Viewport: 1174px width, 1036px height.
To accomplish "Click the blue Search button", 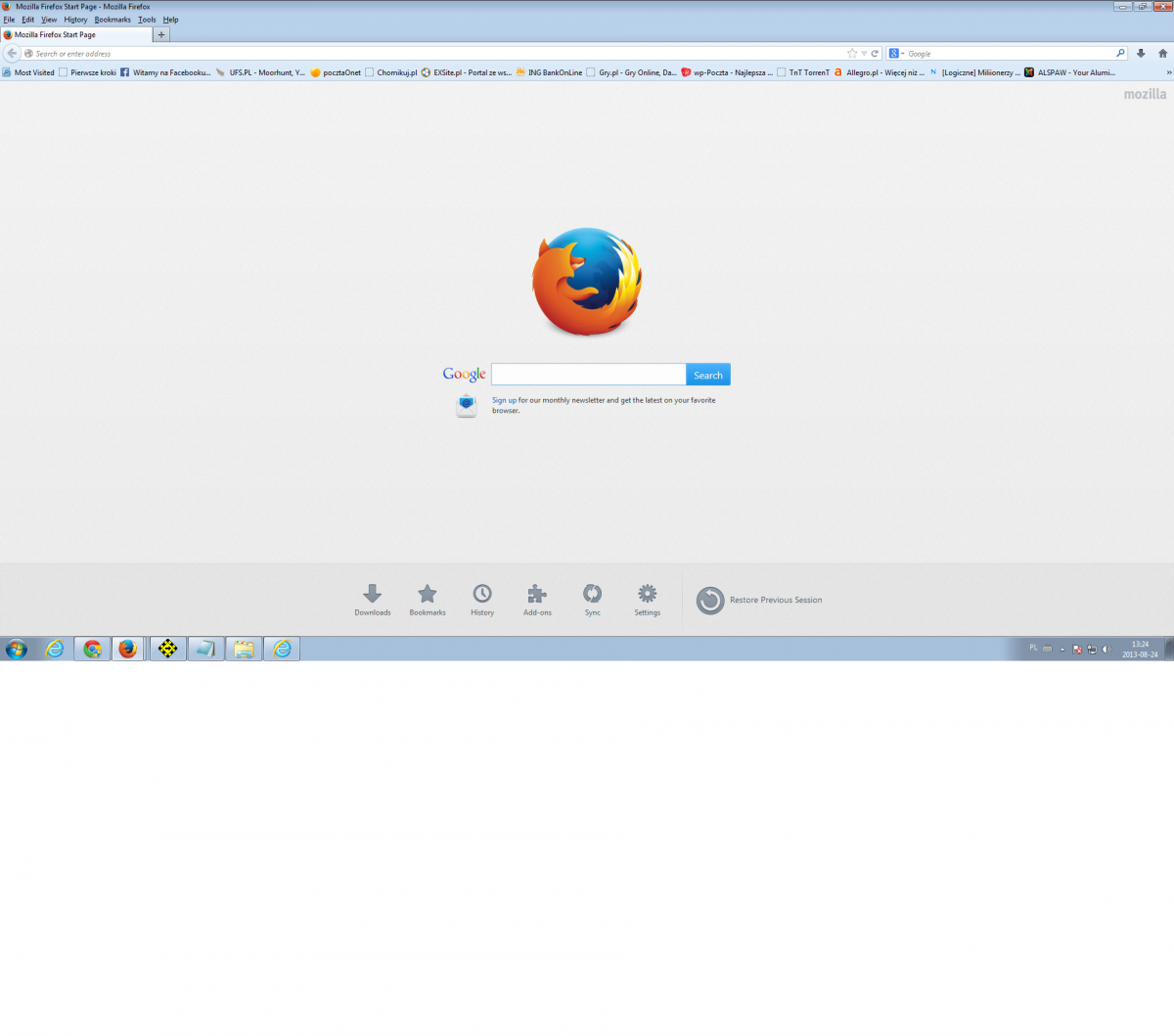I will 708,375.
